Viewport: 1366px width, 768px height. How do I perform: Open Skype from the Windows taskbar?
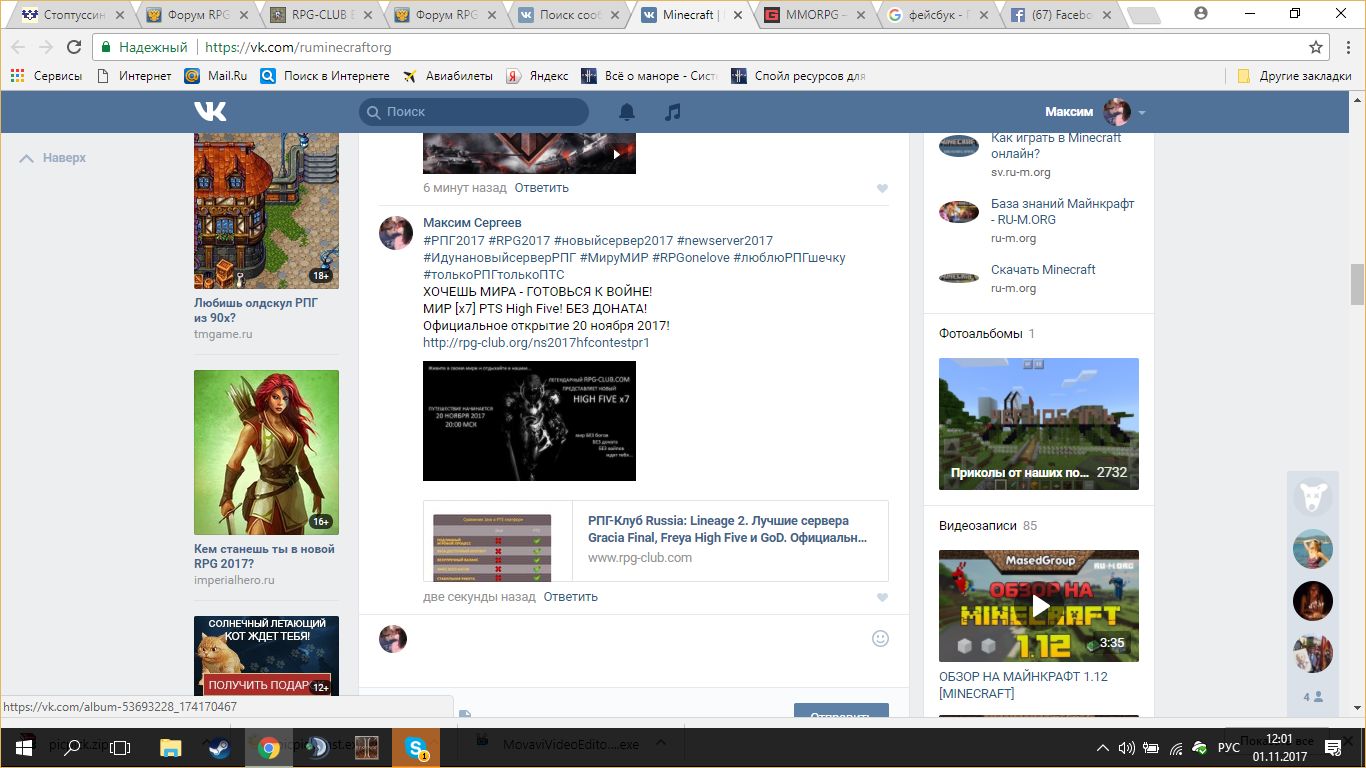pyautogui.click(x=416, y=747)
